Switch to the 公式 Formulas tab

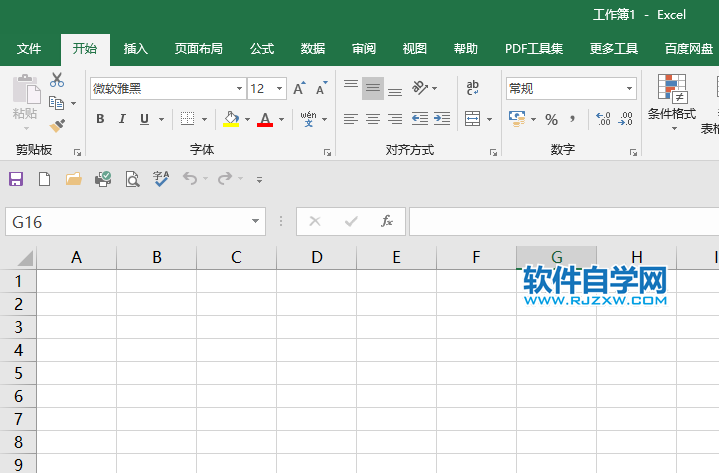click(x=262, y=49)
